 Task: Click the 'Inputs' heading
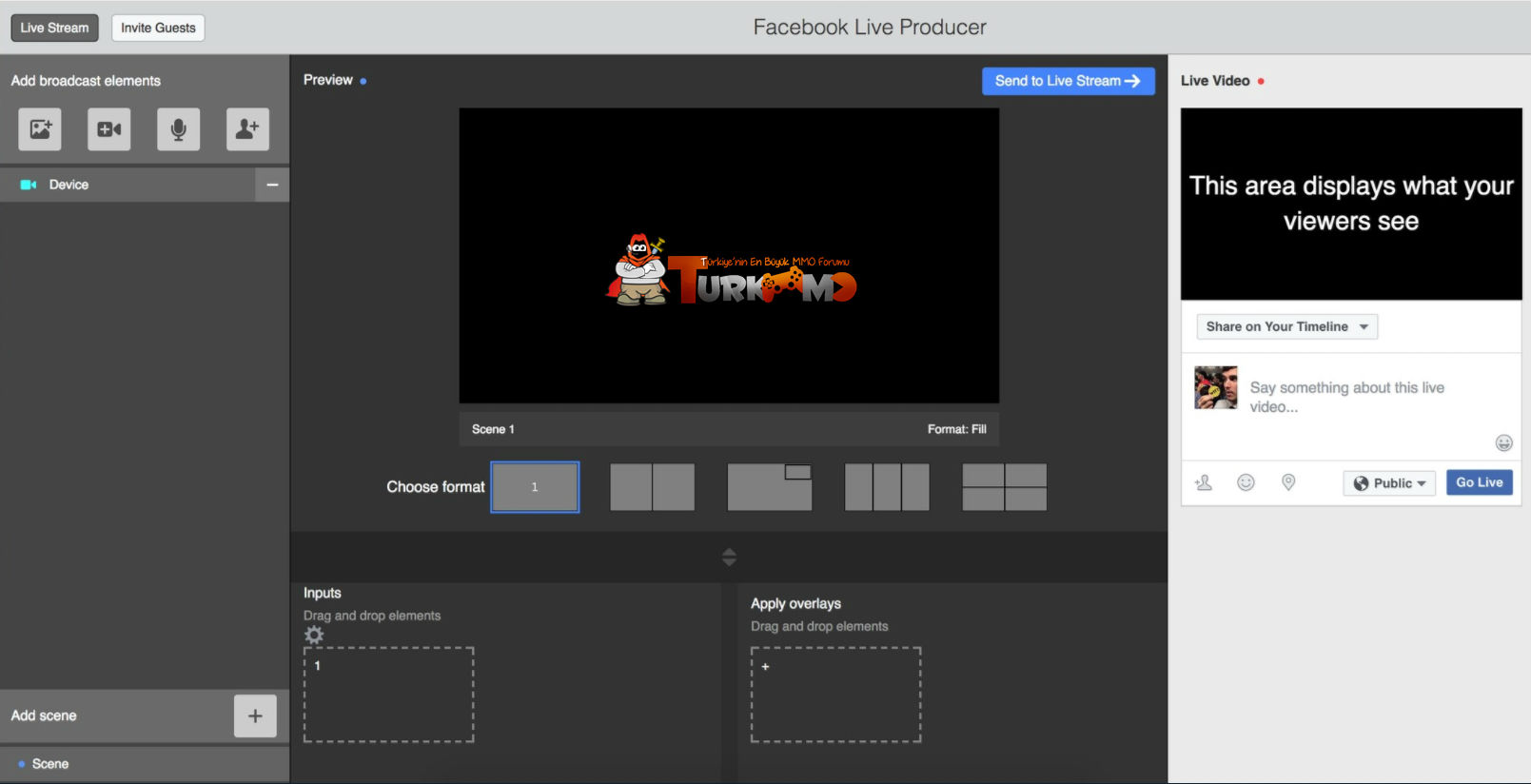[x=323, y=593]
